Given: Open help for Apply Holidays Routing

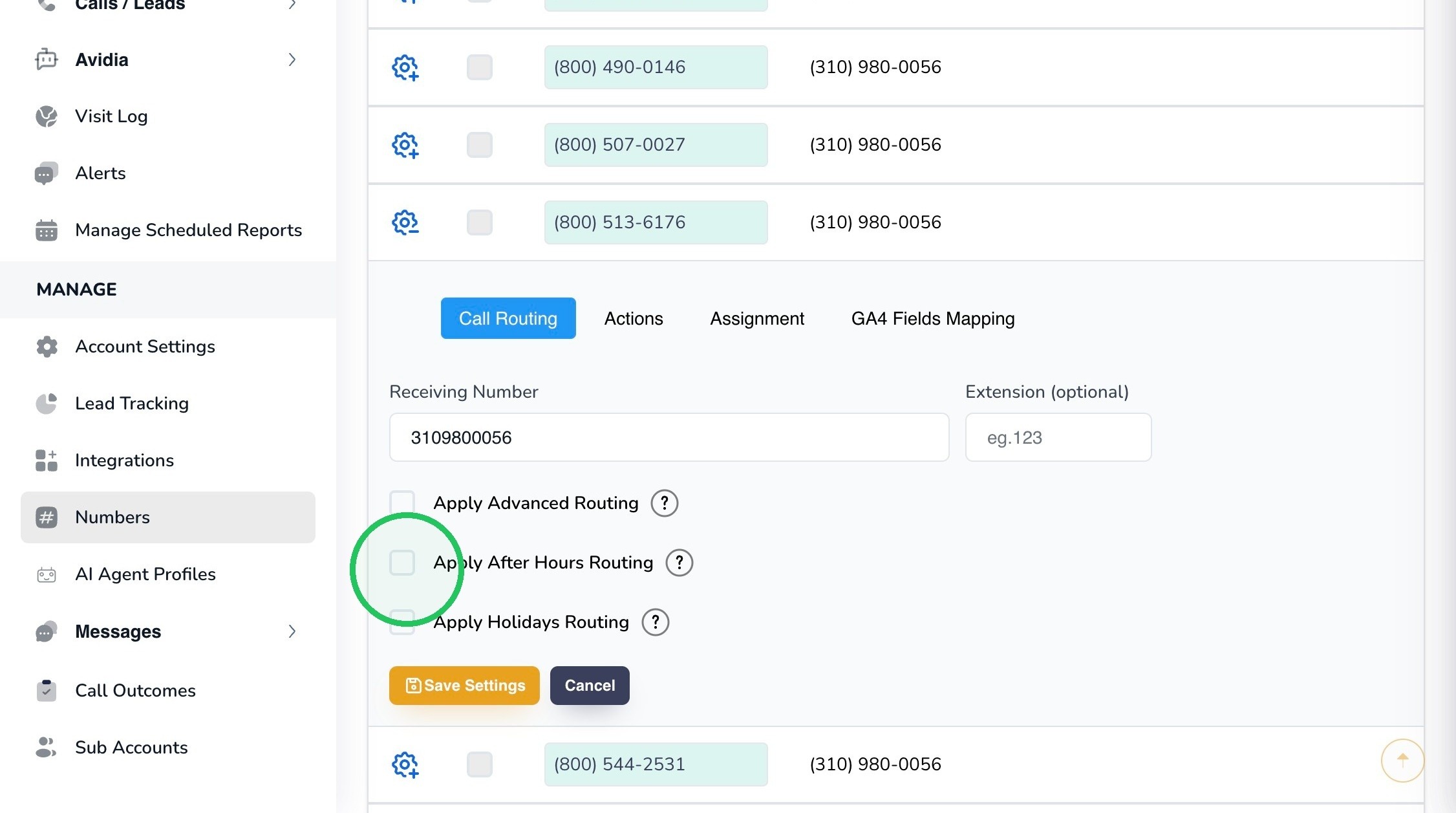Looking at the screenshot, I should click(656, 622).
